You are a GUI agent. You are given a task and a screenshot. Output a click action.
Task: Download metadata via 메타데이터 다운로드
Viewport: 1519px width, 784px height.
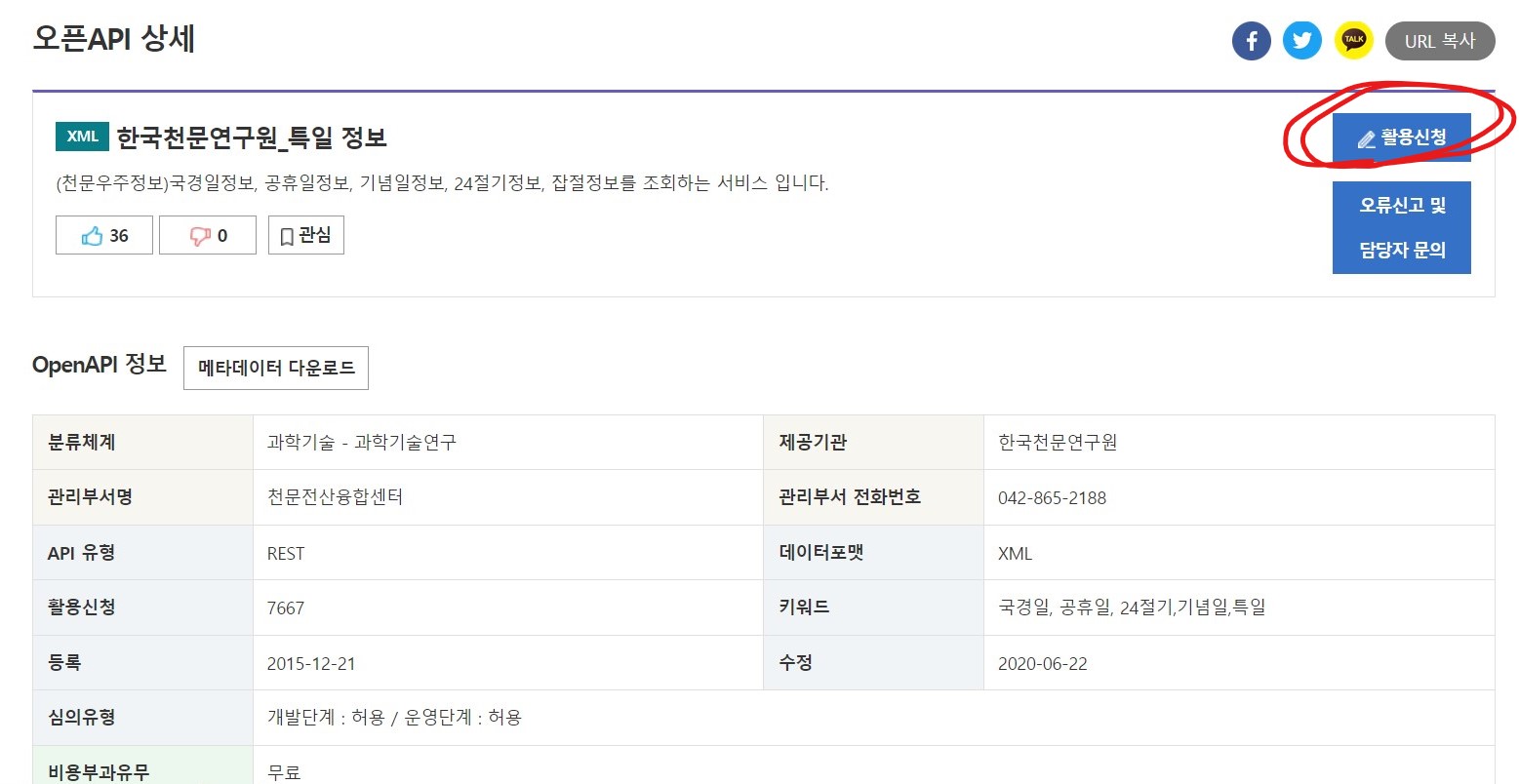(276, 368)
